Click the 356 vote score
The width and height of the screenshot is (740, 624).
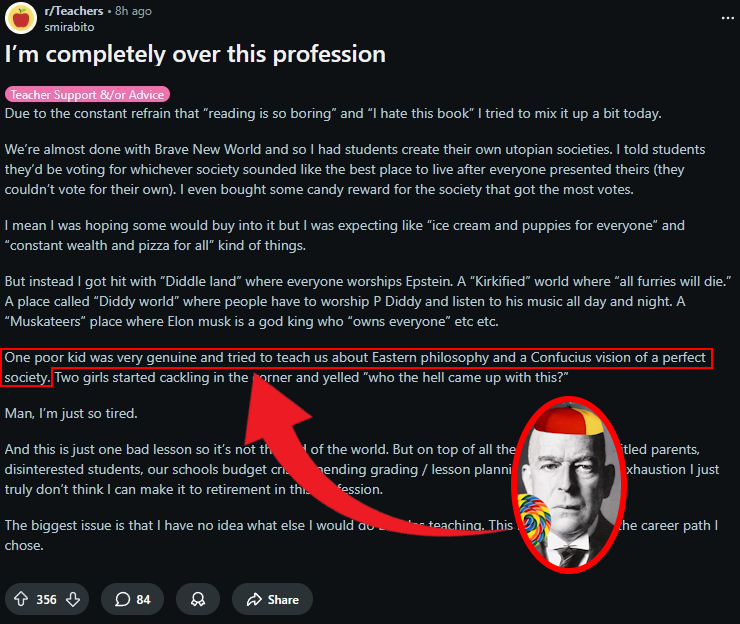coord(46,599)
